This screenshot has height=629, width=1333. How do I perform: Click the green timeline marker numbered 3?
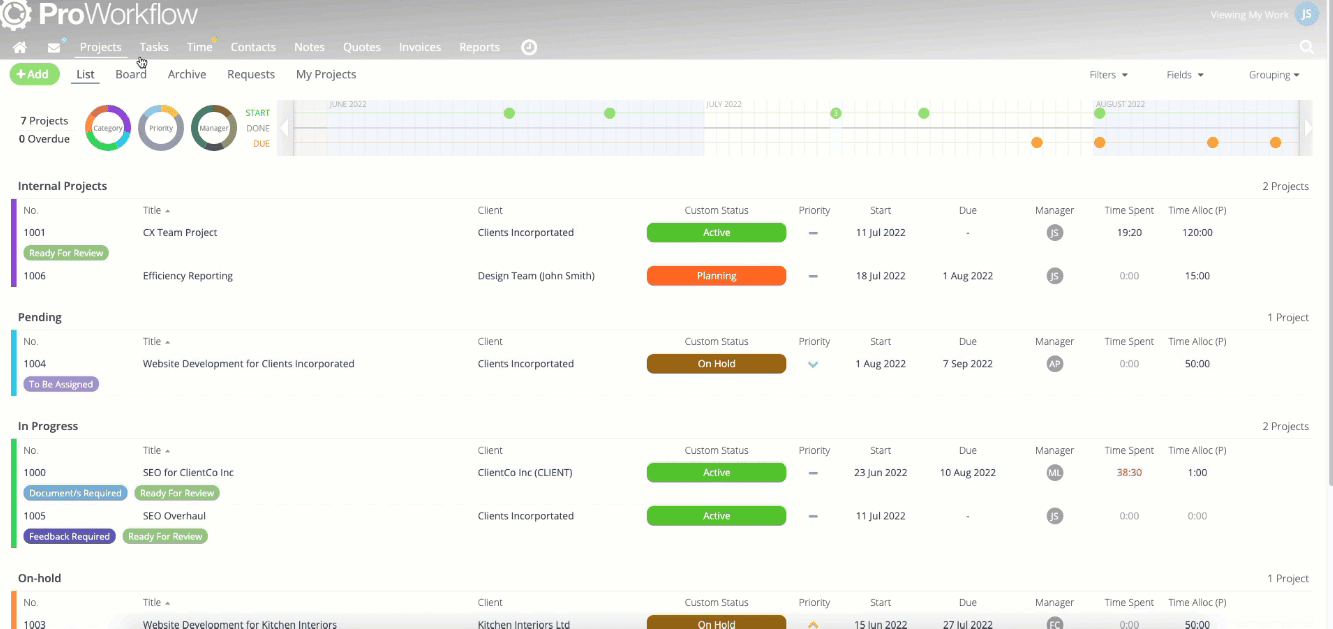click(836, 114)
